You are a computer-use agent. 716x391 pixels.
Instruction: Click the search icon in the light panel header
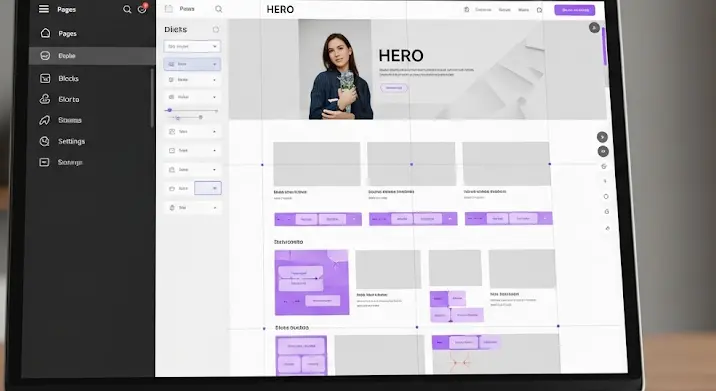point(219,9)
